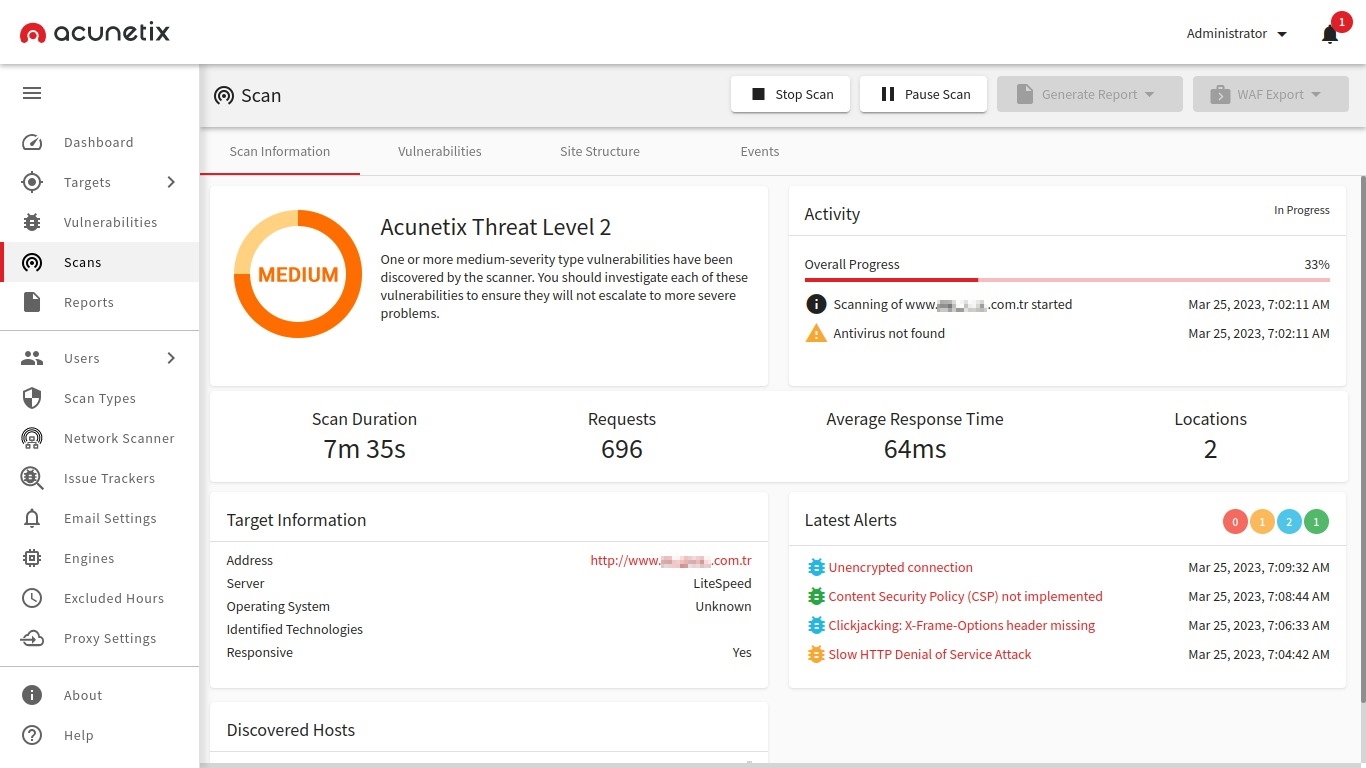The height and width of the screenshot is (768, 1366).
Task: Collapse the sidebar with hamburger menu
Action: tap(32, 93)
